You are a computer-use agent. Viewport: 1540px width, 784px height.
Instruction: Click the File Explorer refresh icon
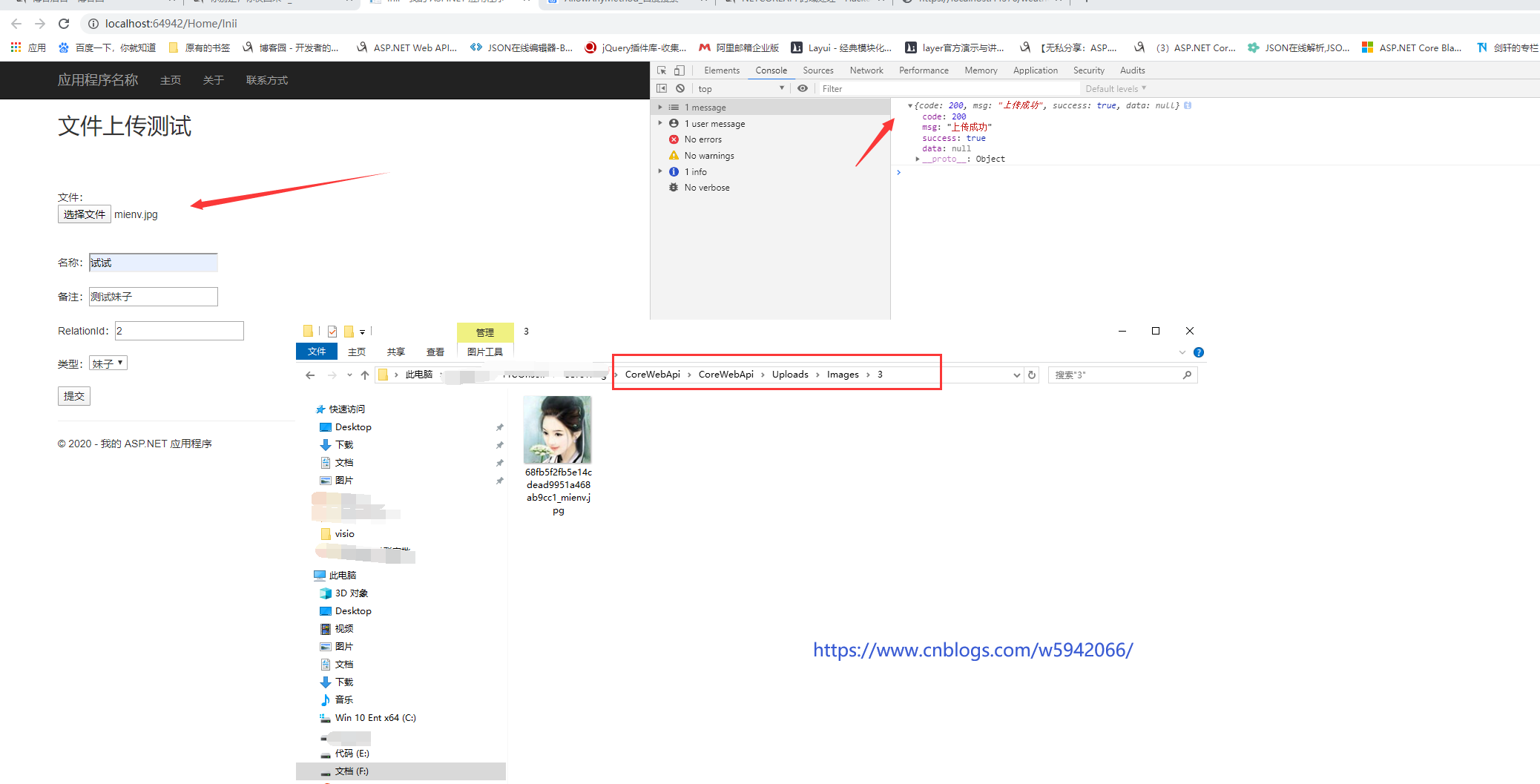click(1032, 375)
